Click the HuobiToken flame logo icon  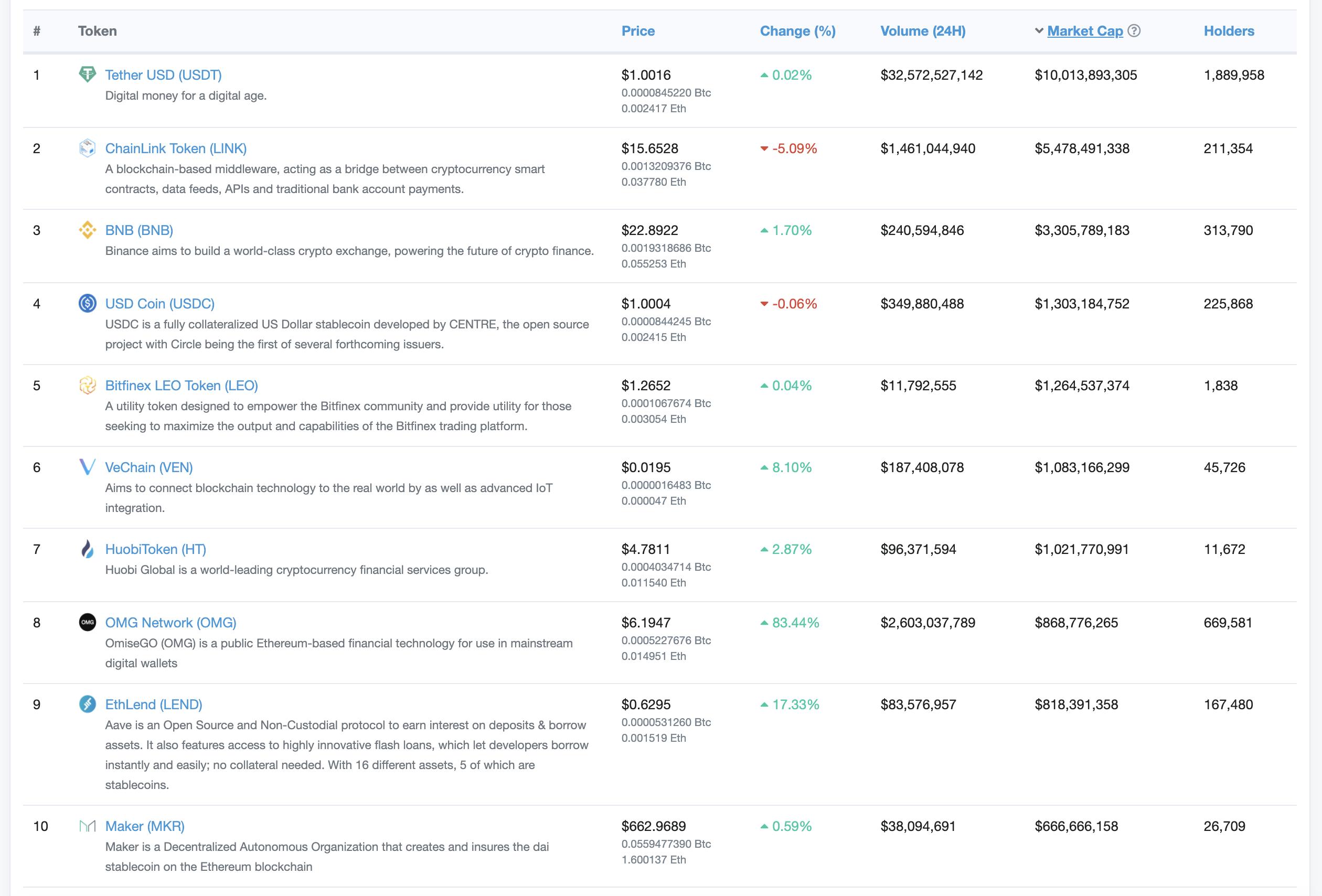87,549
